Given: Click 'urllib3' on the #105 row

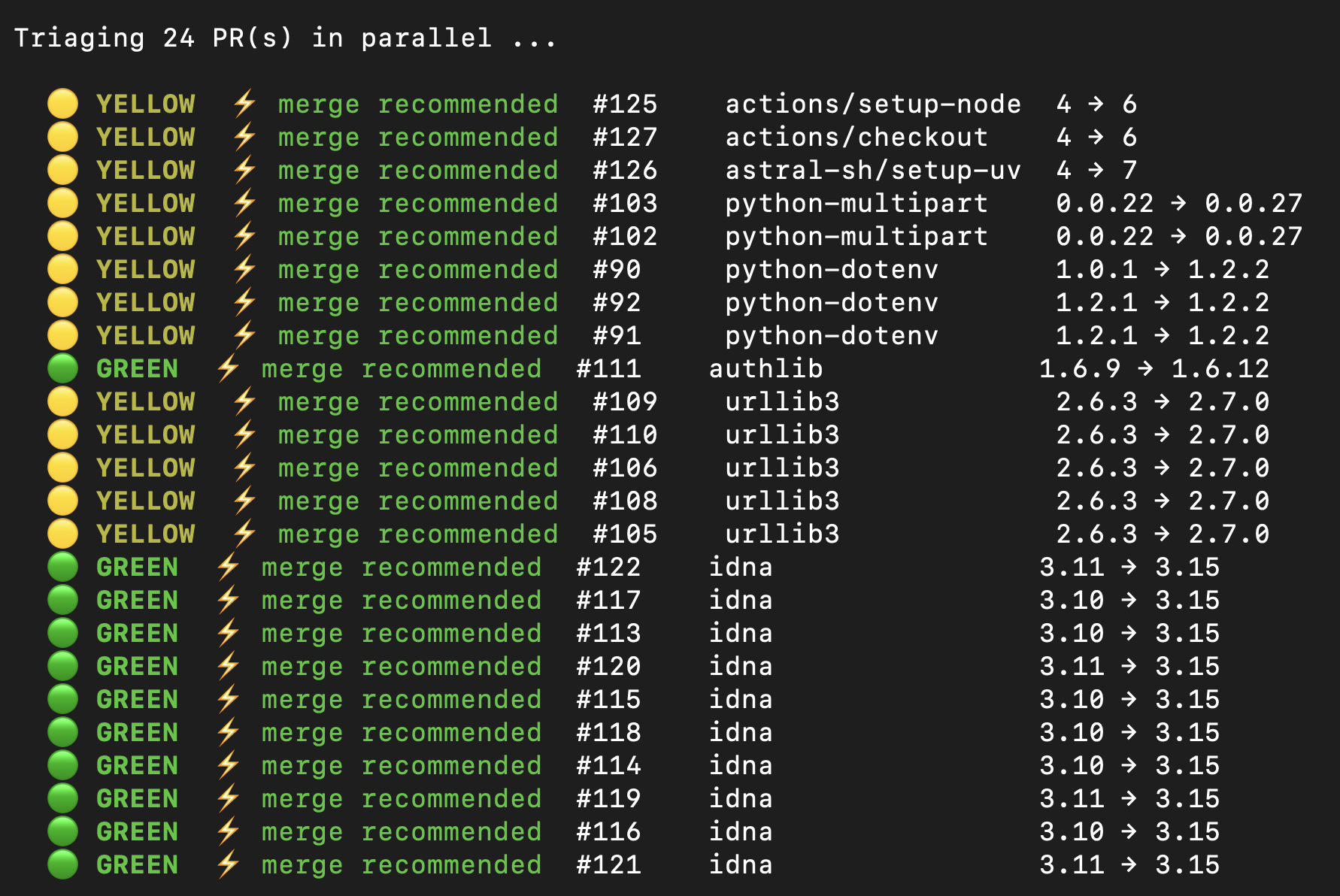Looking at the screenshot, I should [782, 534].
